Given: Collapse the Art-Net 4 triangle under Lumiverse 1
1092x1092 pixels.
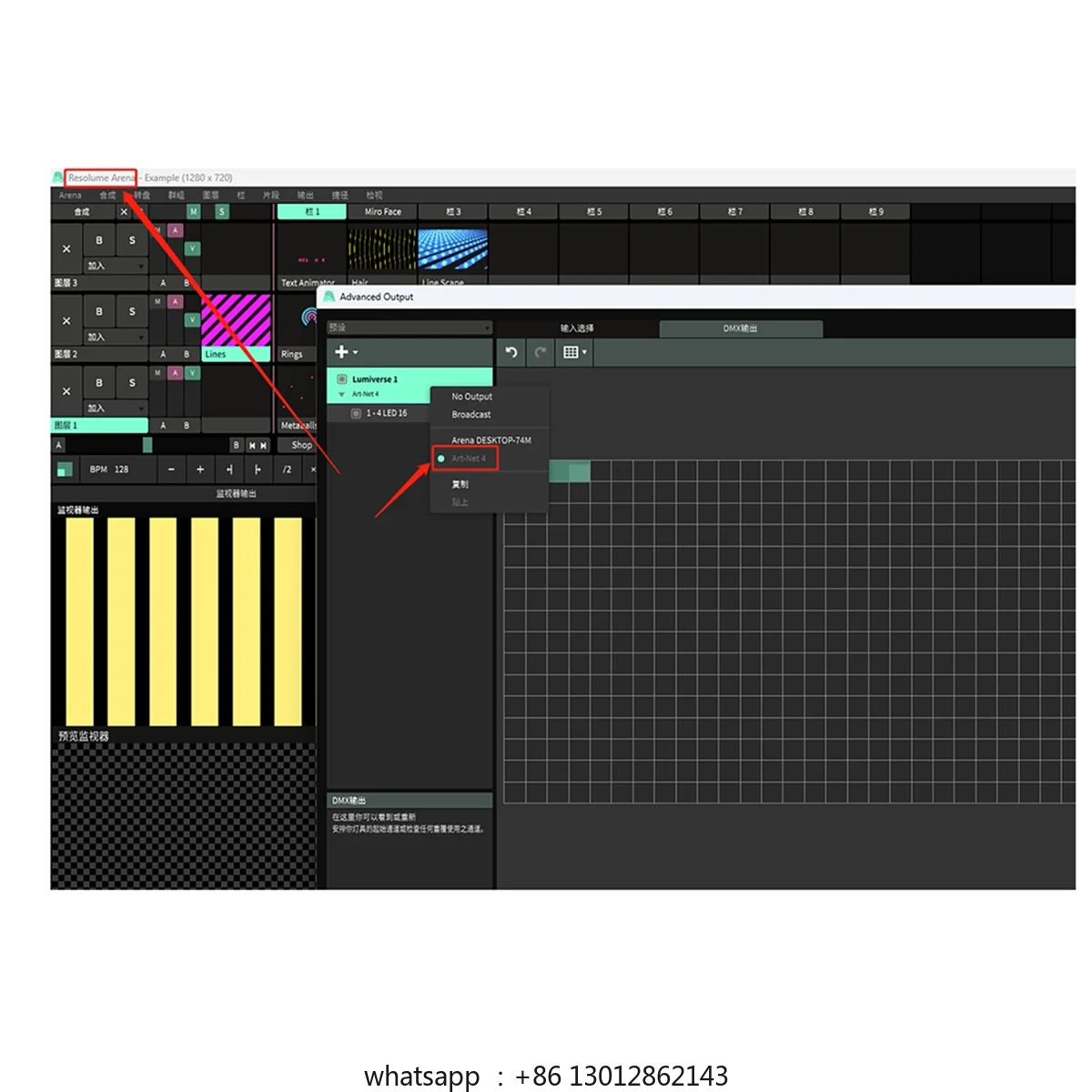Looking at the screenshot, I should pyautogui.click(x=341, y=394).
